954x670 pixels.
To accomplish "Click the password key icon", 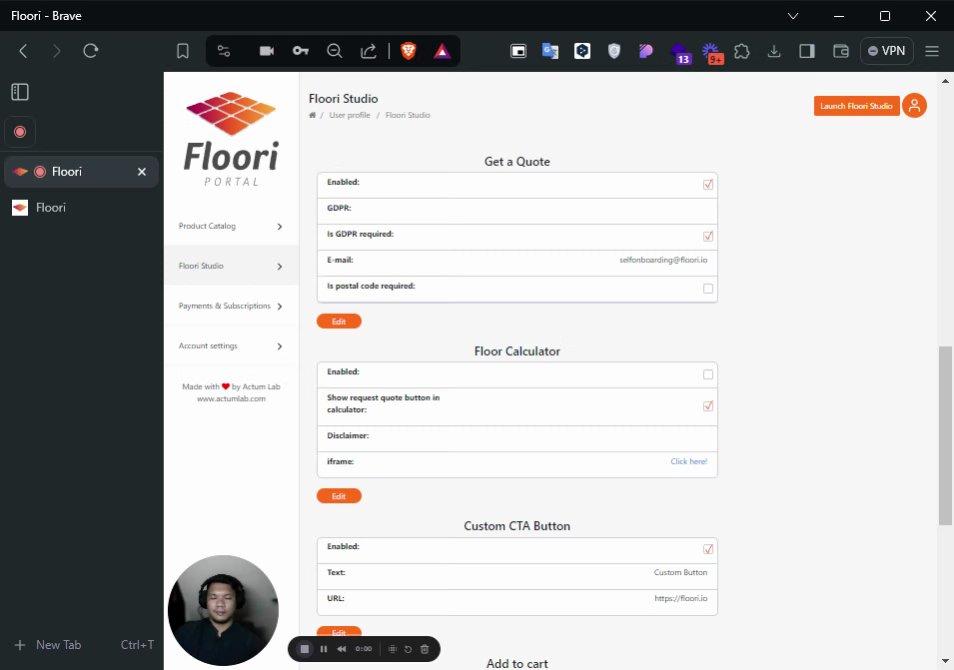I will (301, 51).
